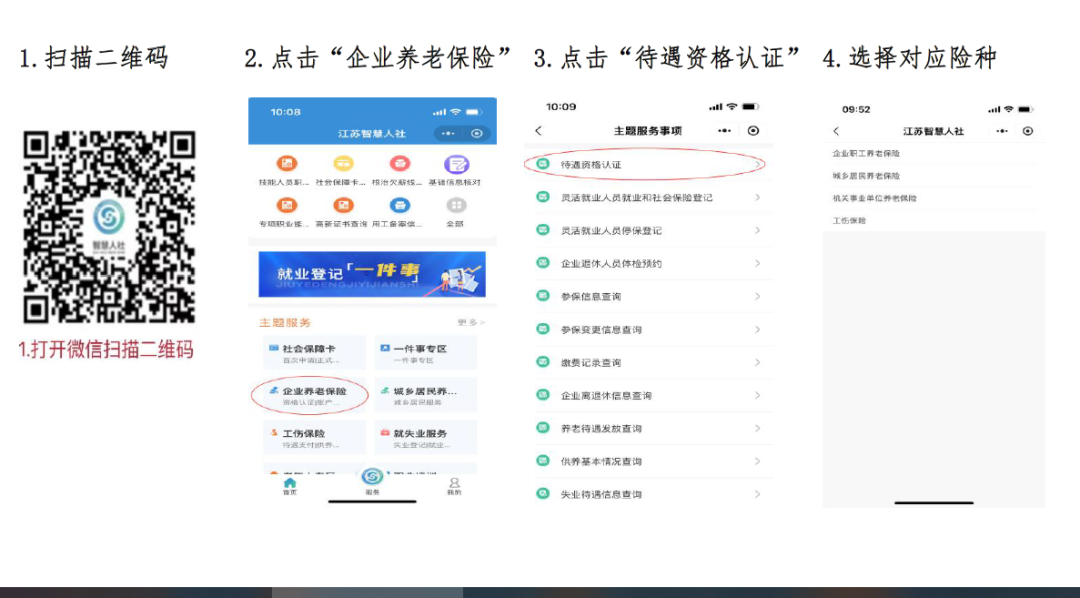Image resolution: width=1080 pixels, height=598 pixels.
Task: Tap the circular close target on blue header
Action: click(477, 134)
